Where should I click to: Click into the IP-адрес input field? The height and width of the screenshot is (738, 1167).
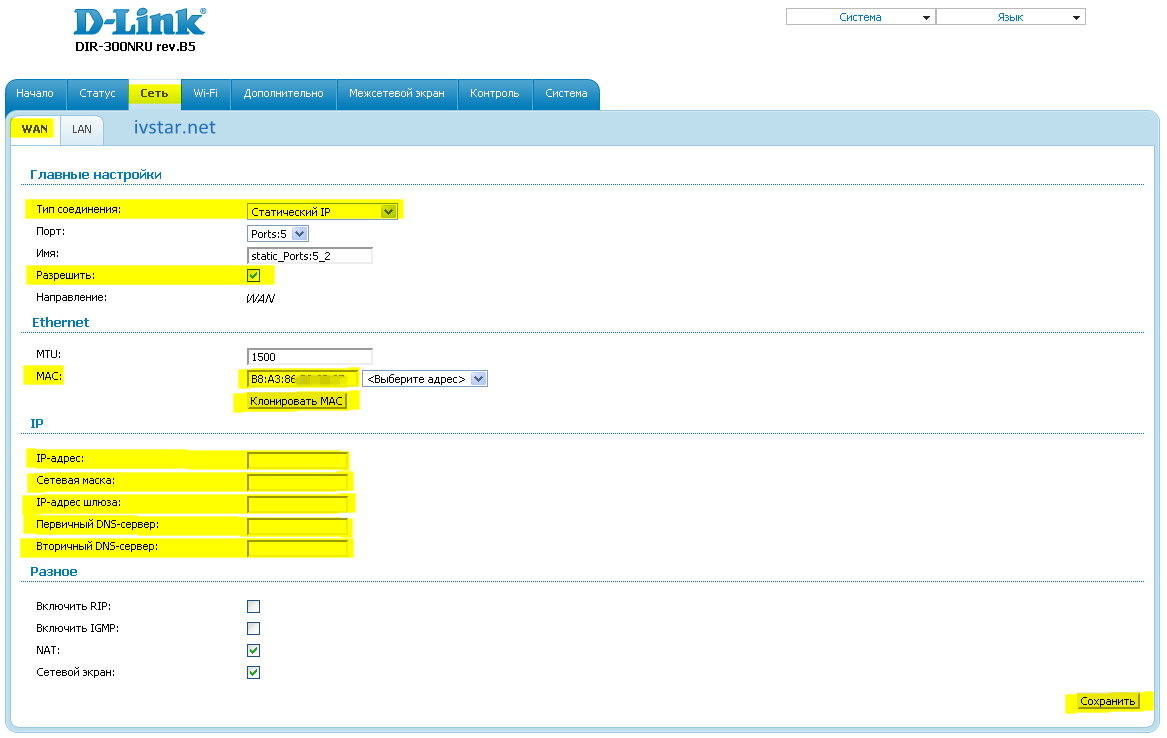pos(297,460)
